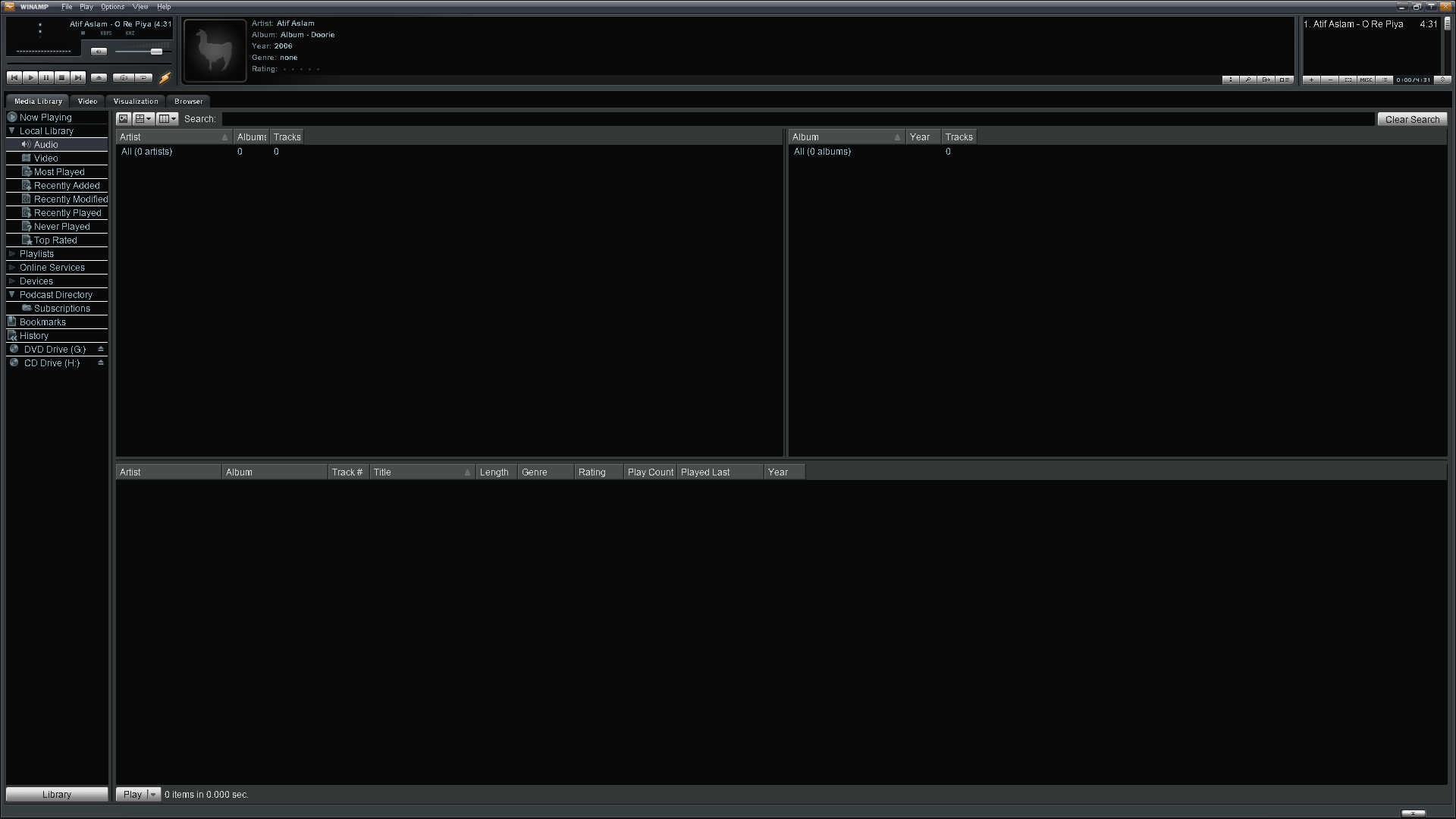Open Now Playing in the sidebar
This screenshot has height=819, width=1456.
pyautogui.click(x=57, y=118)
